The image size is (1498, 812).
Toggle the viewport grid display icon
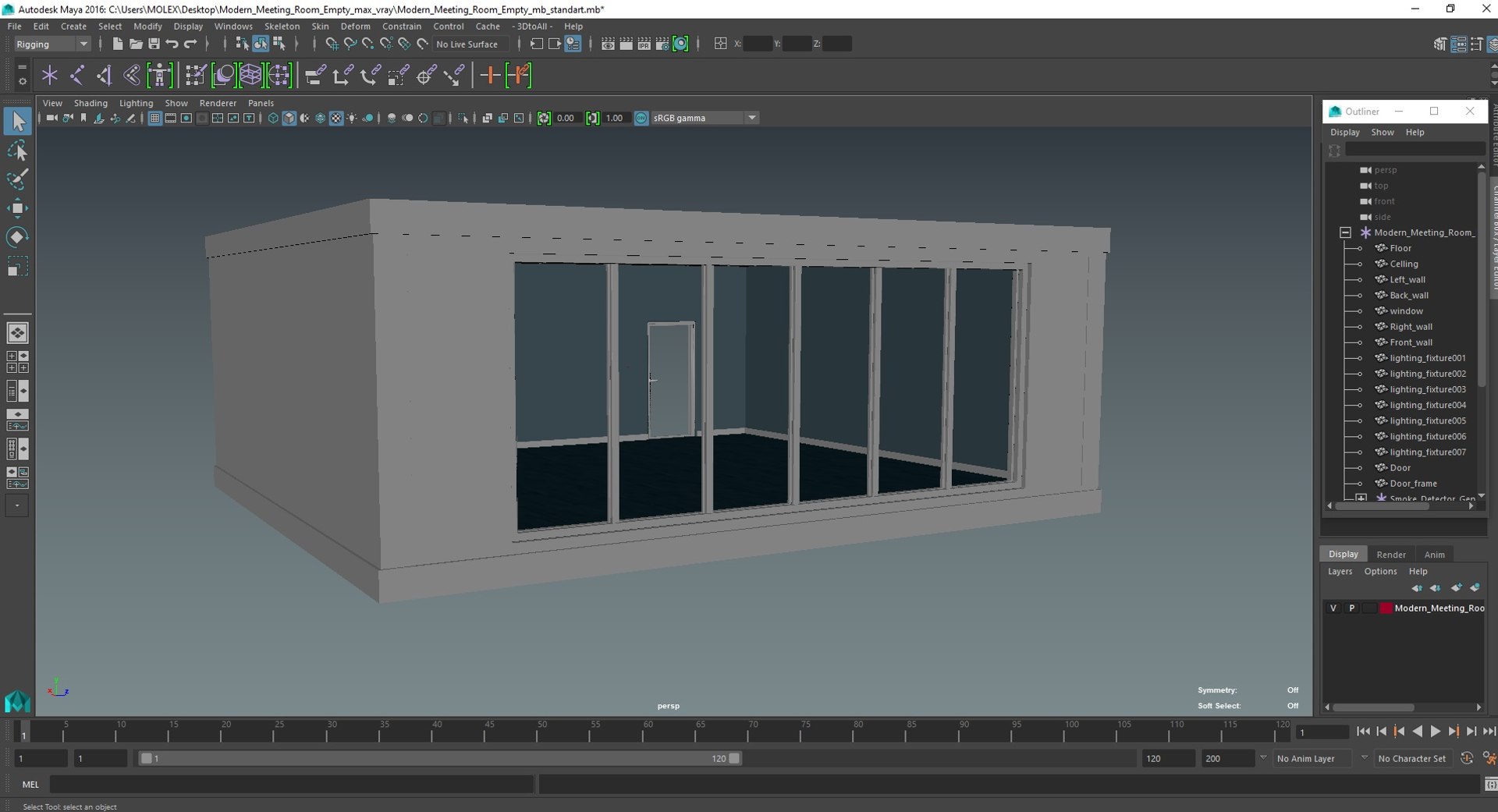[x=154, y=119]
